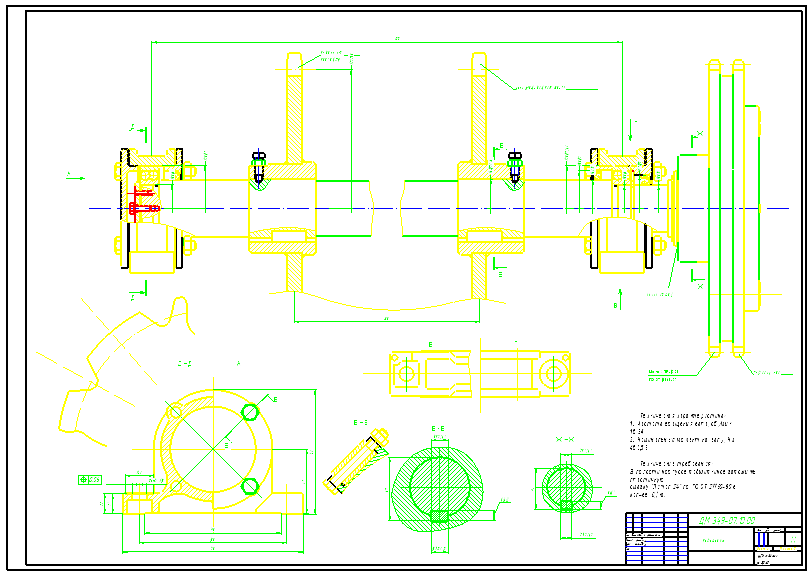Click the leader note at left sprocket top
The image size is (811, 577).
[x=331, y=56]
